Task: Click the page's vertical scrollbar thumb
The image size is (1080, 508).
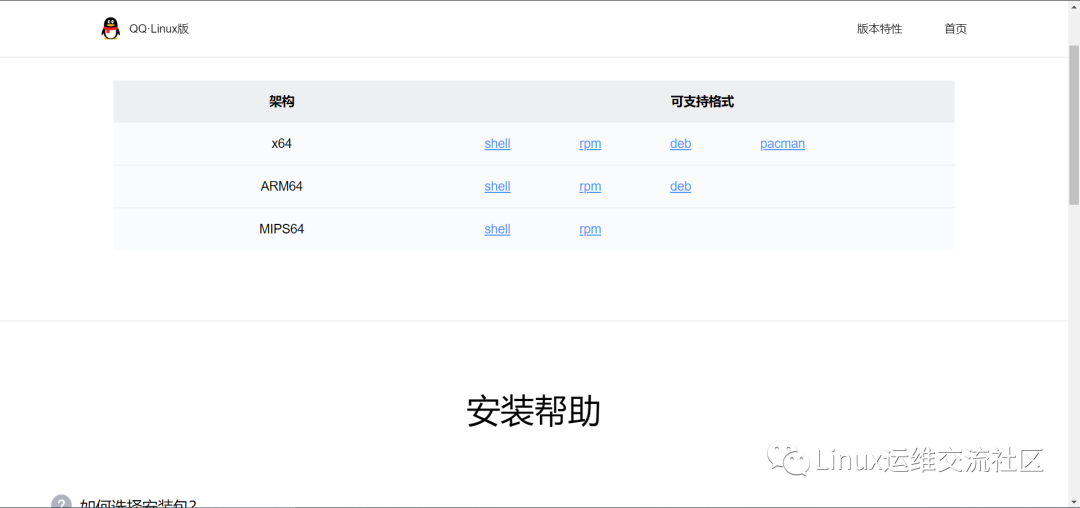Action: [x=1074, y=124]
